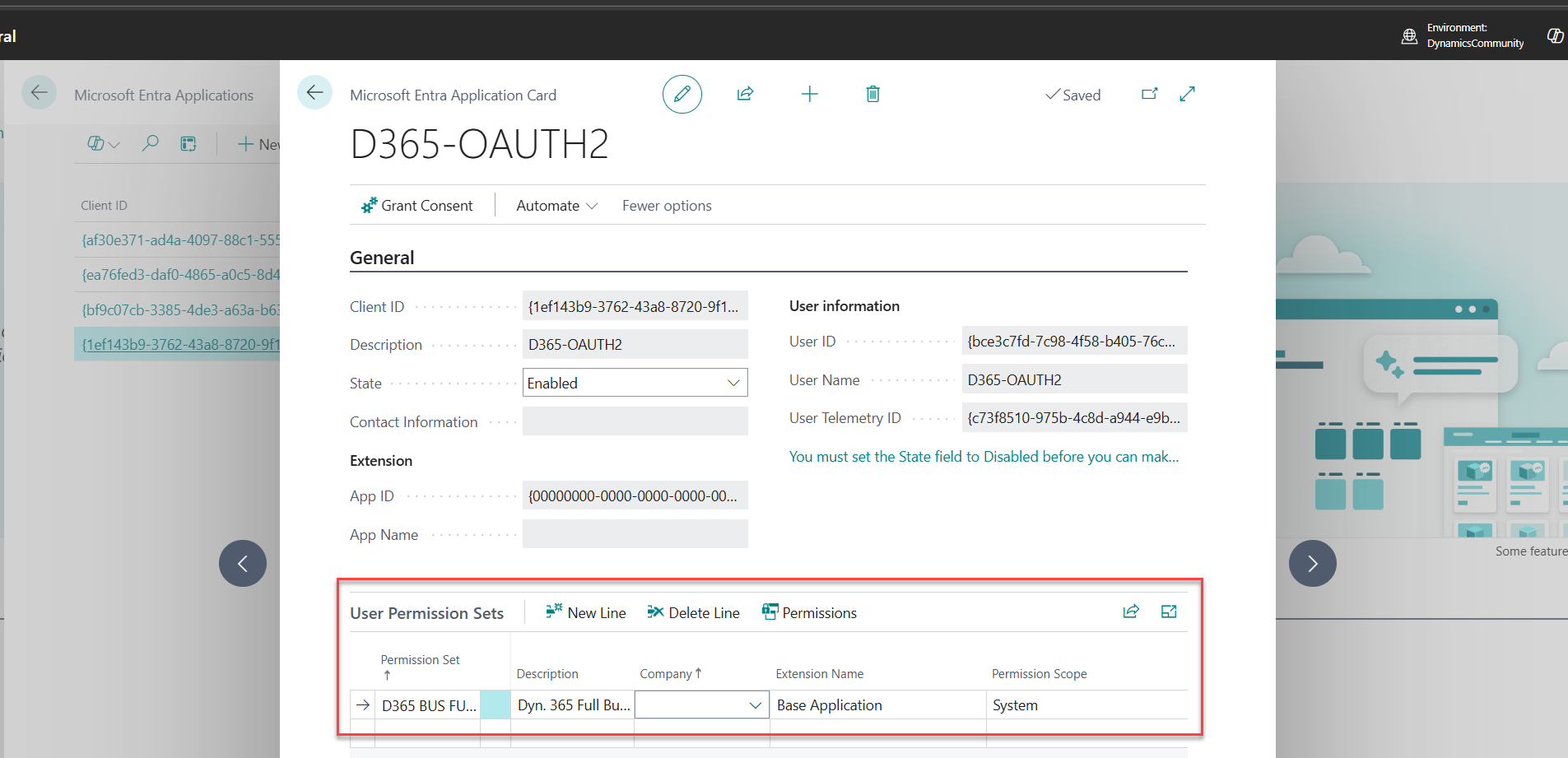Viewport: 1568px width, 758px height.
Task: Click Grant Consent action
Action: 416,206
